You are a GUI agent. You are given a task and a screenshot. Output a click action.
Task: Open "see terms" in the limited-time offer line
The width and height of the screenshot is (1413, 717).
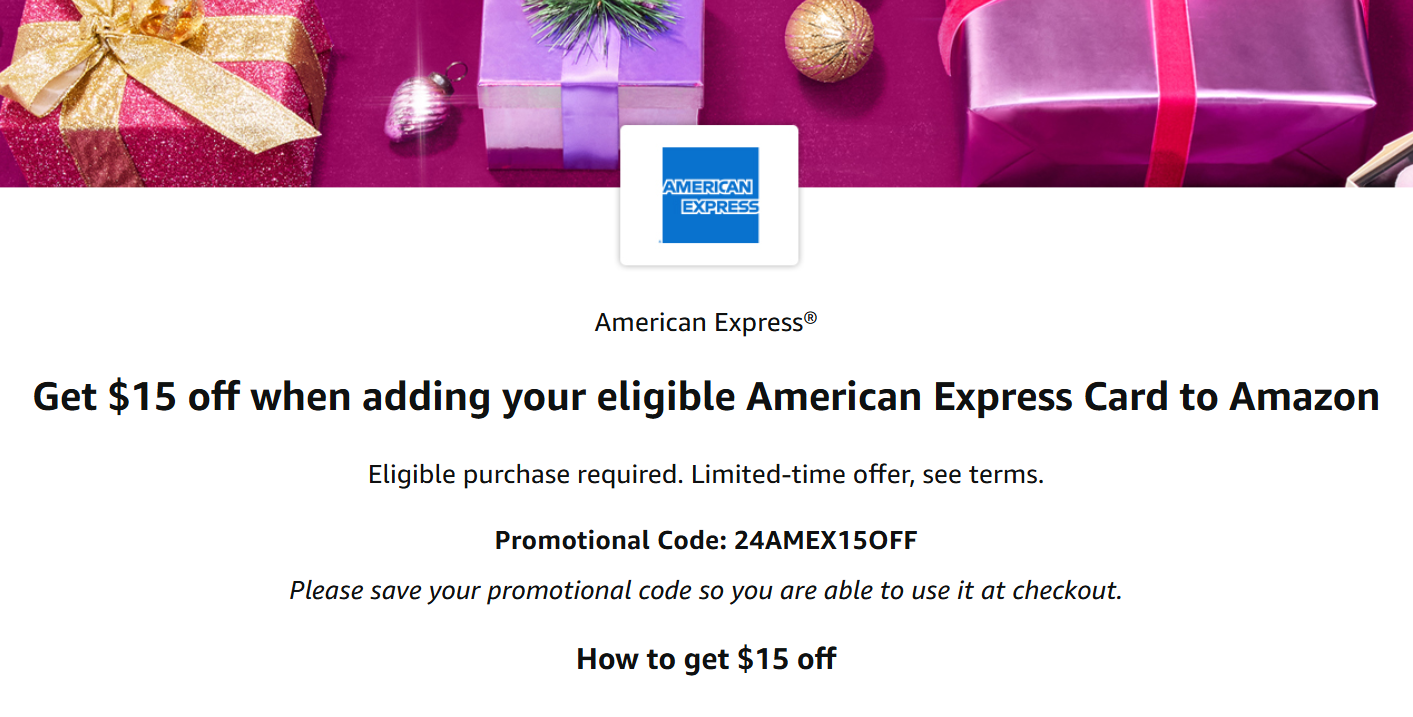[983, 474]
